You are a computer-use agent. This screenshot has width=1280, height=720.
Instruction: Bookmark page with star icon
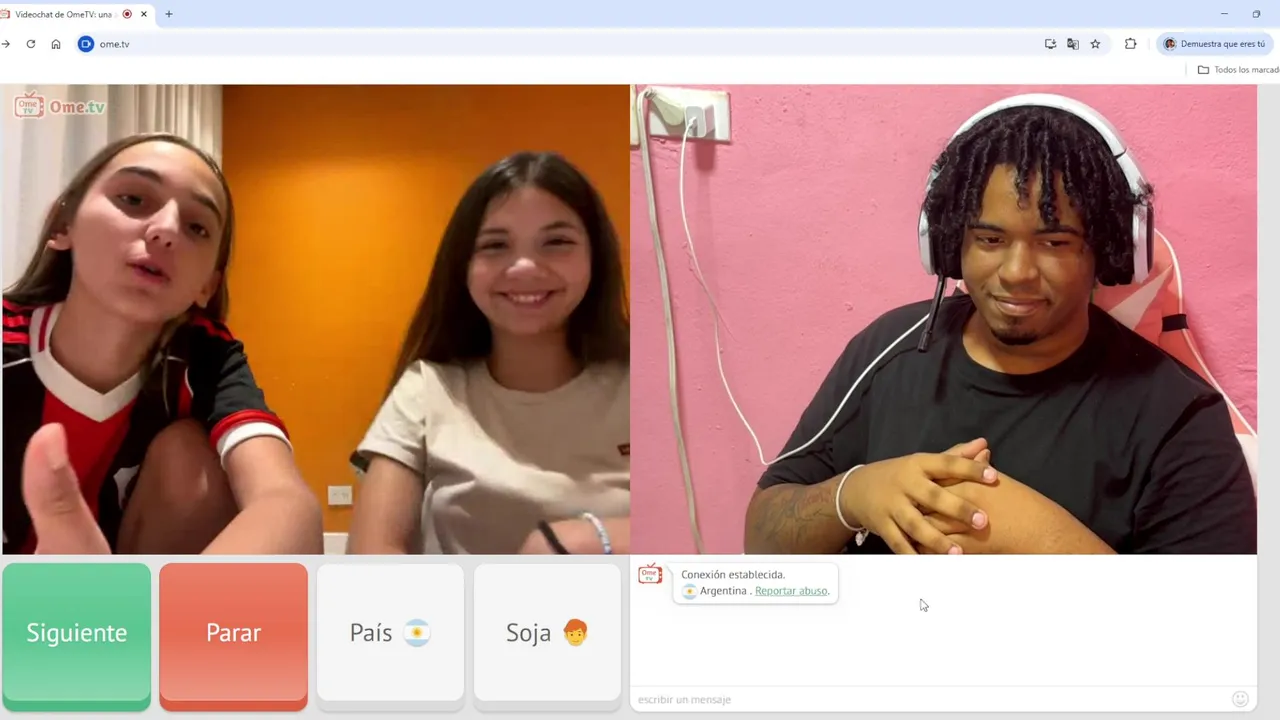point(1095,44)
